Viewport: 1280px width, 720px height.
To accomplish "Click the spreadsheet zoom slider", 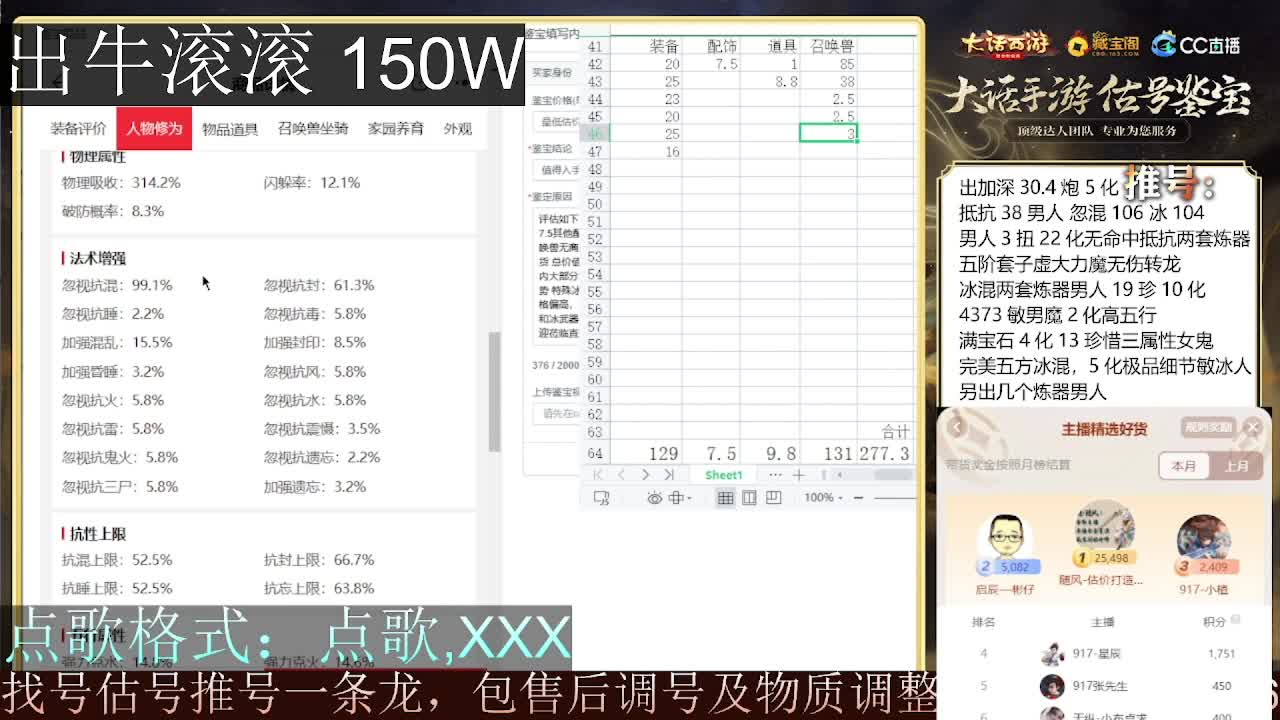I will tap(894, 498).
